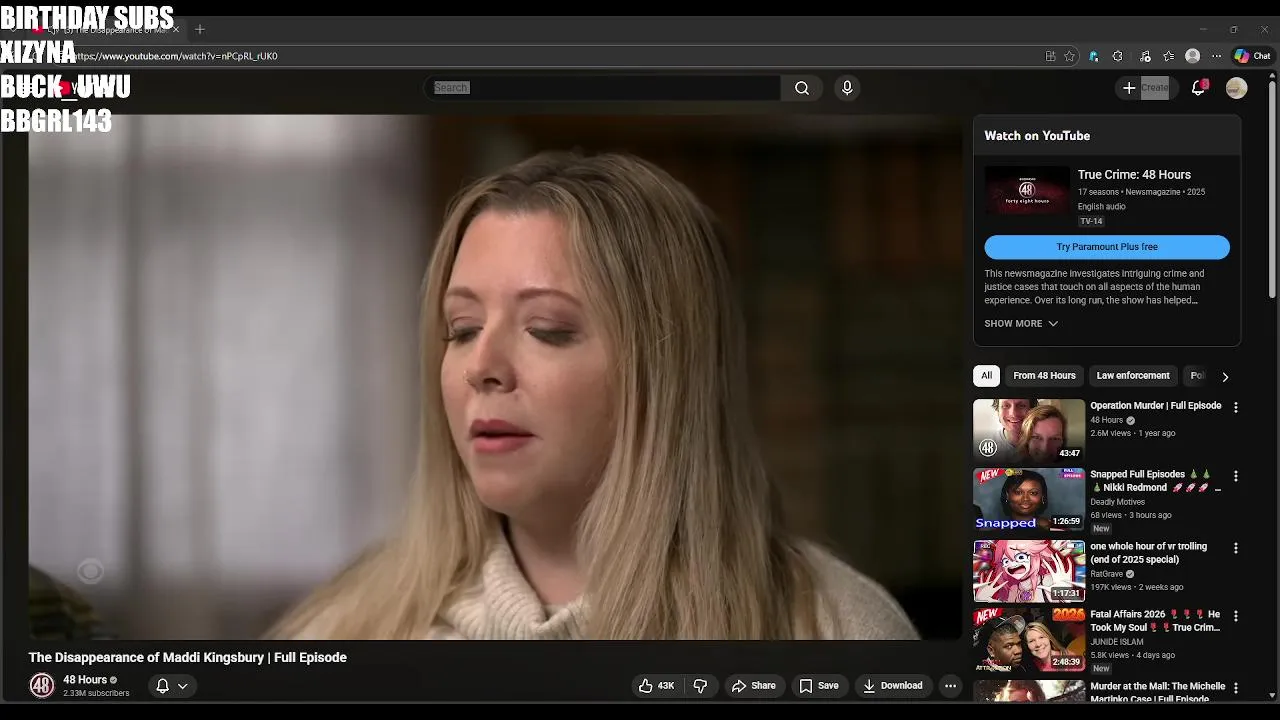Open the YouTube account avatar menu
This screenshot has width=1280, height=720.
1237,88
